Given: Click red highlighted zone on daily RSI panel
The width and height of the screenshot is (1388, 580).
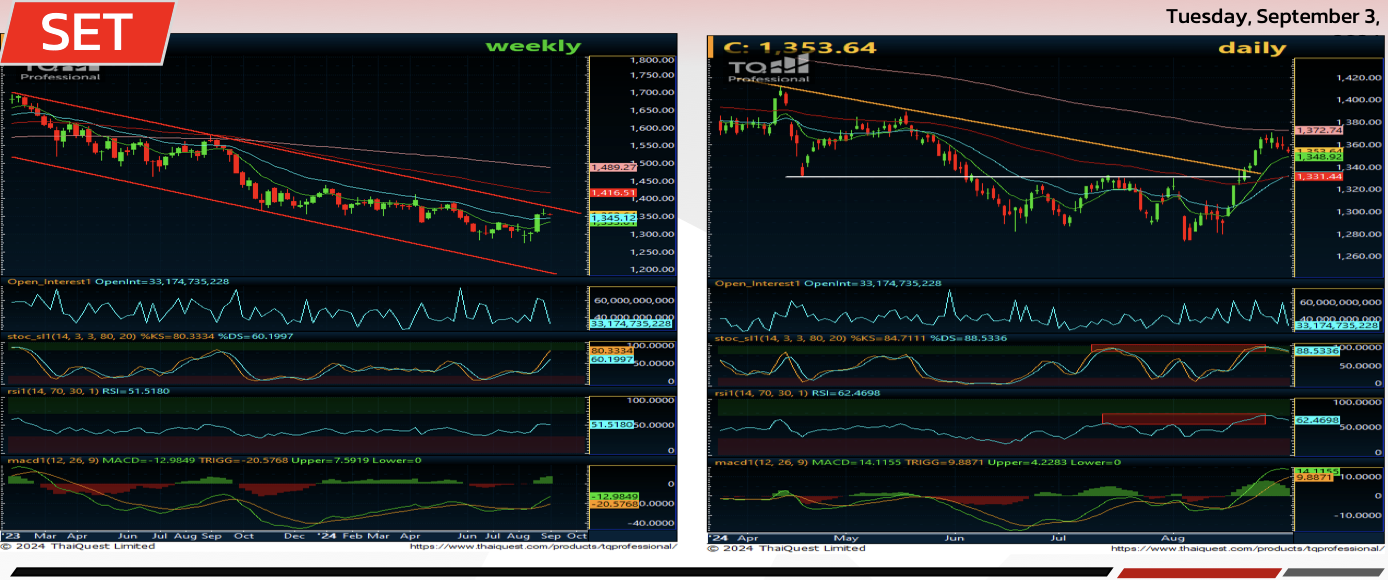Looking at the screenshot, I should (1183, 419).
